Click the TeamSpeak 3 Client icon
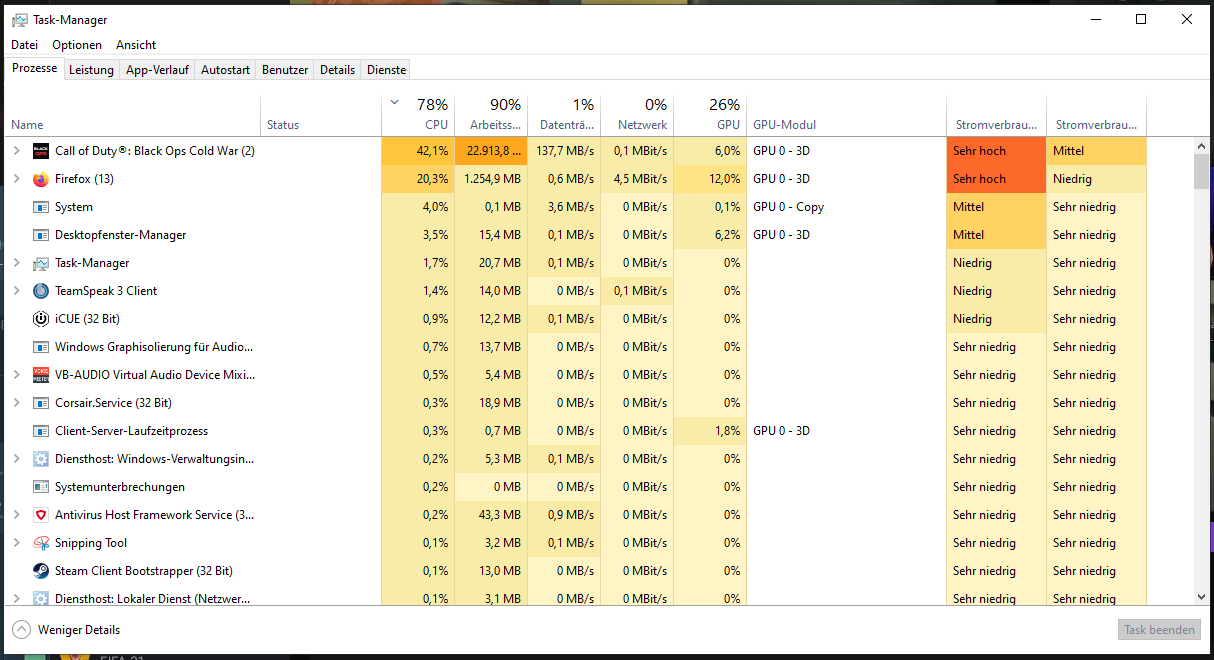The height and width of the screenshot is (660, 1214). point(41,291)
